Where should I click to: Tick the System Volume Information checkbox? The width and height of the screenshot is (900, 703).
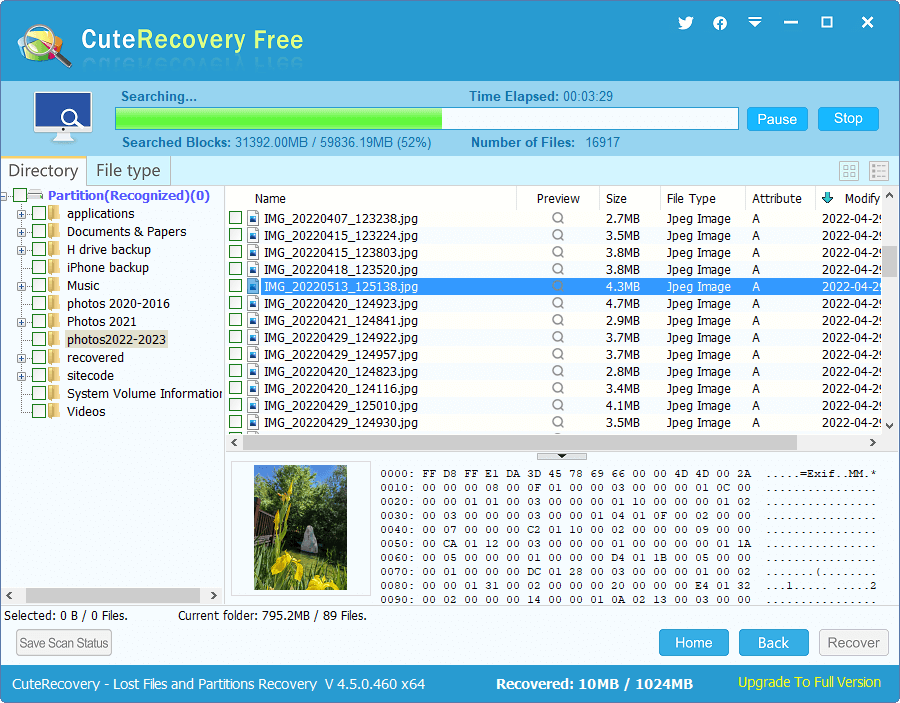pos(39,393)
